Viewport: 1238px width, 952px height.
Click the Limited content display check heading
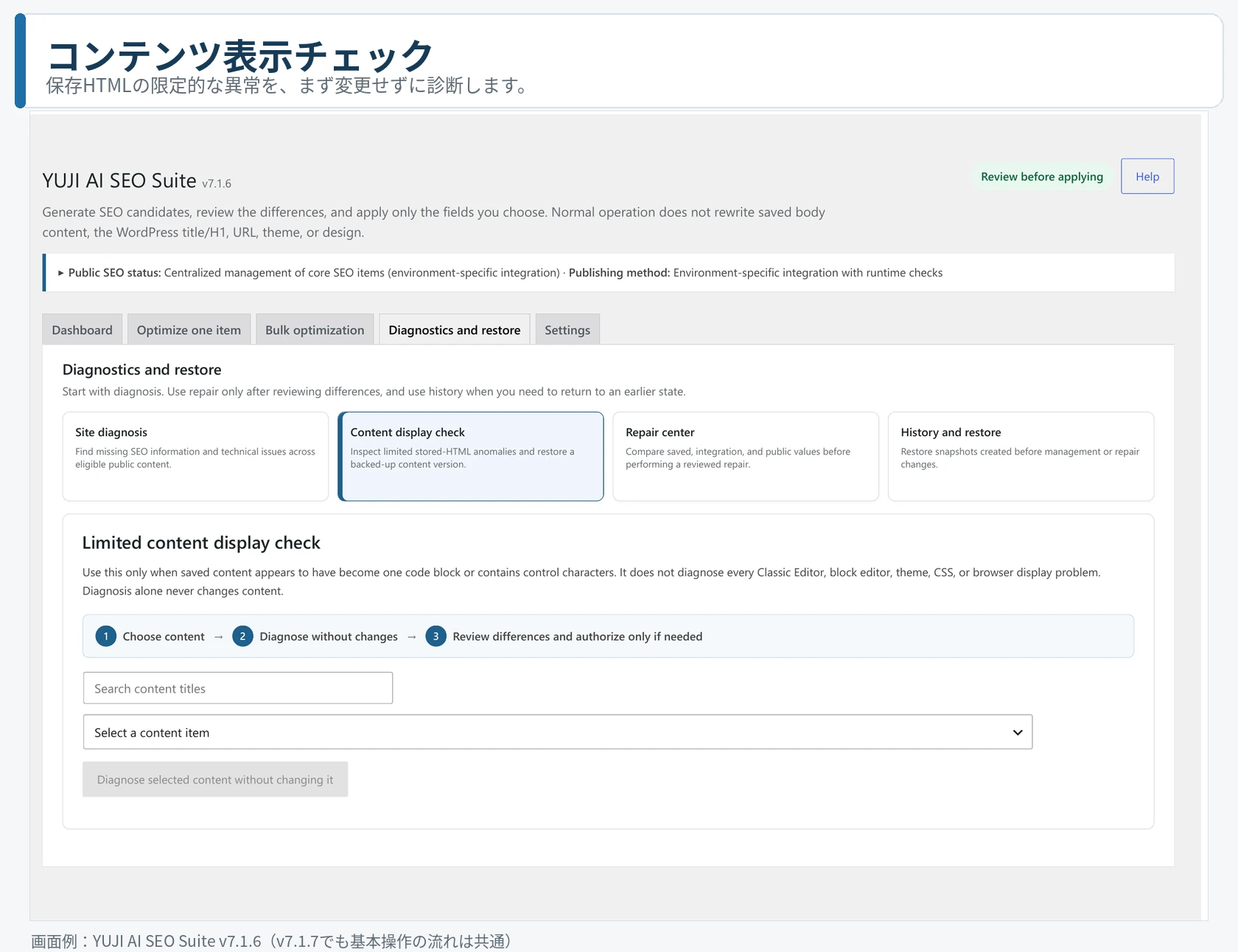tap(201, 543)
